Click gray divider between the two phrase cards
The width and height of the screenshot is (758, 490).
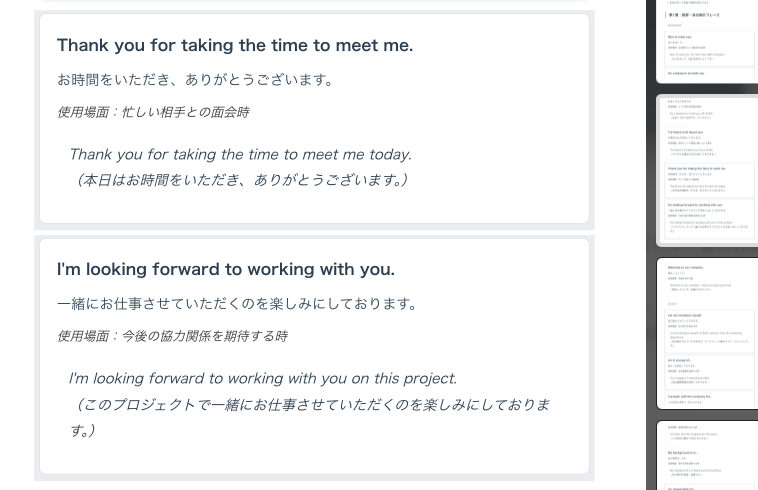point(314,230)
